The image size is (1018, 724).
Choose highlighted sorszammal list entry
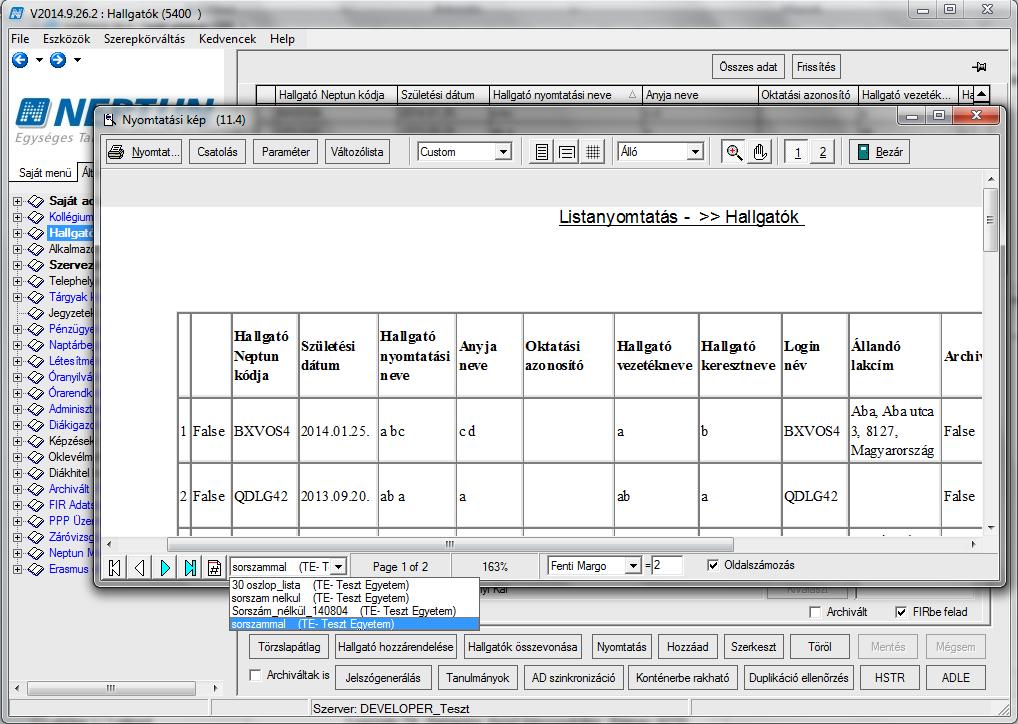click(x=354, y=624)
